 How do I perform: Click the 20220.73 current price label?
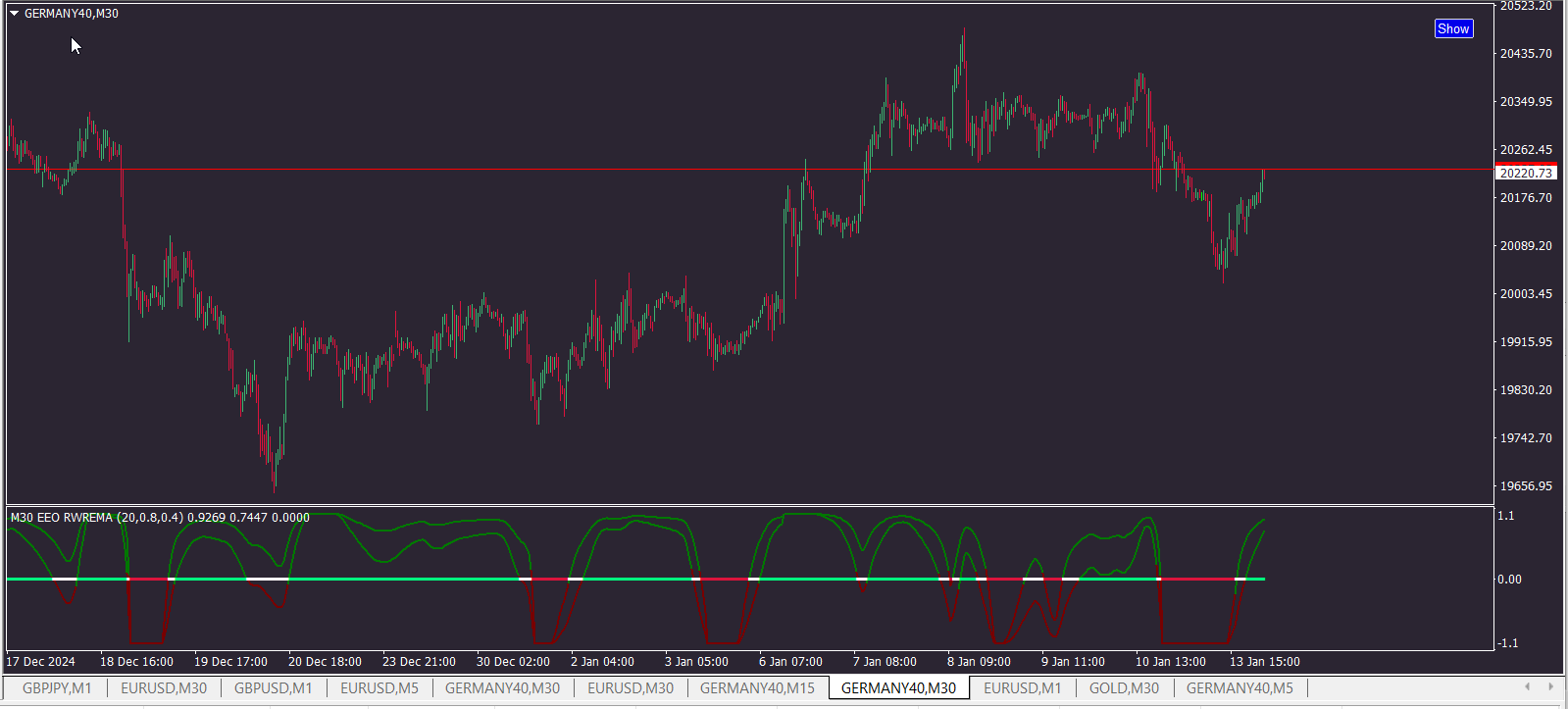[1526, 173]
